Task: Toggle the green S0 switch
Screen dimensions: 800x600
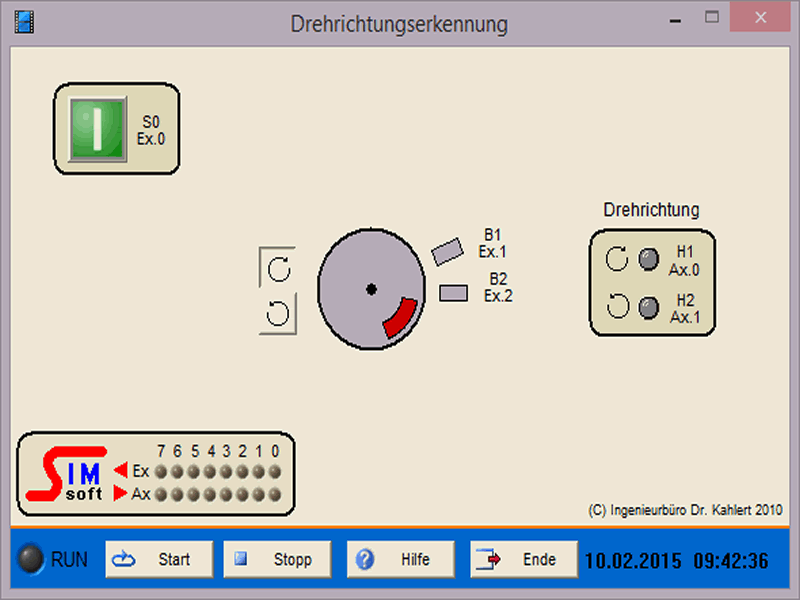Action: point(98,129)
